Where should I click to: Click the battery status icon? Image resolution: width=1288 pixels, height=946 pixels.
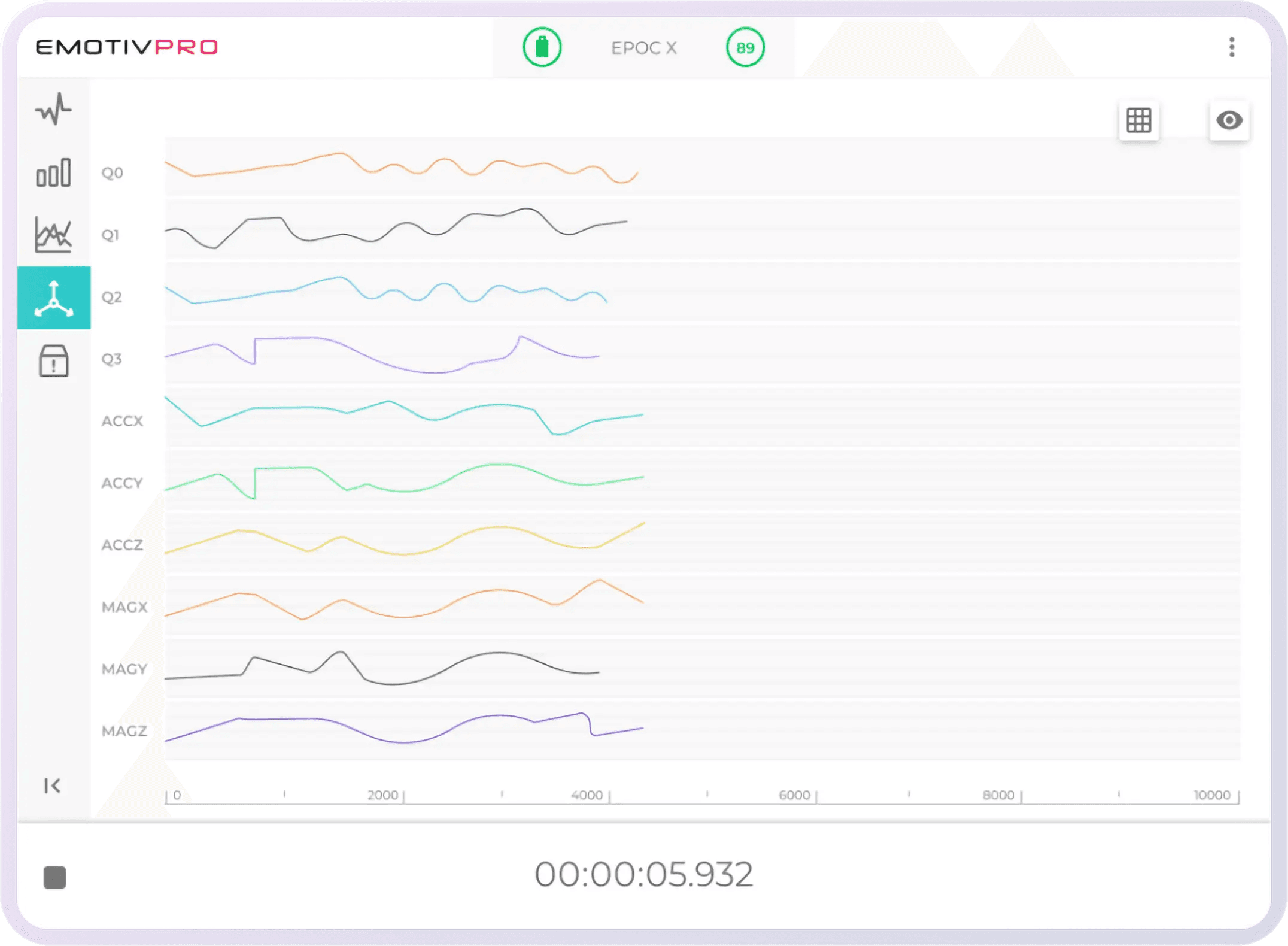coord(542,47)
